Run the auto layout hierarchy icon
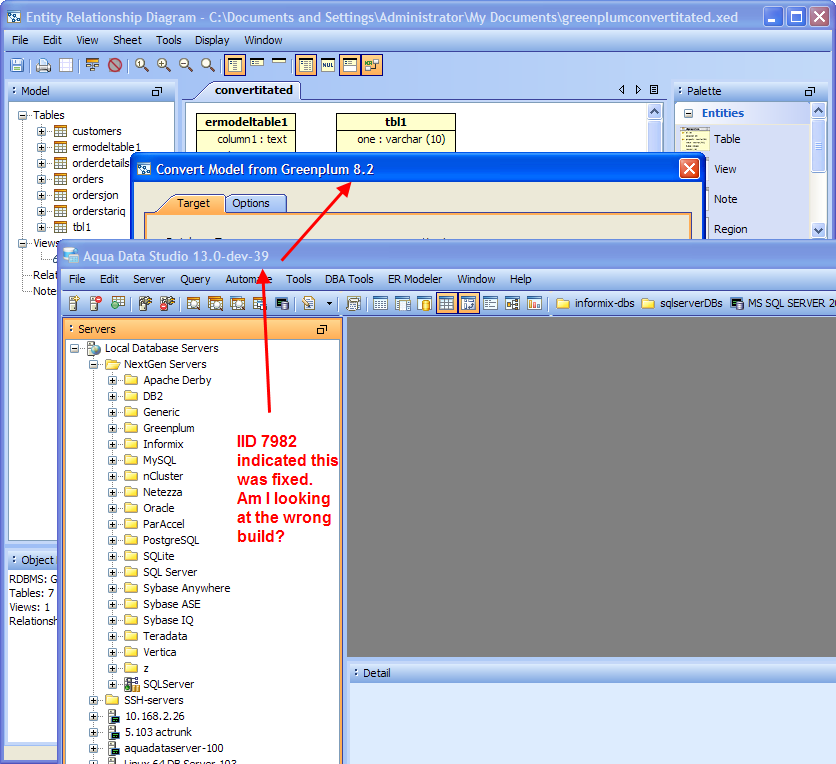Screen dimensions: 836x764 click(92, 65)
